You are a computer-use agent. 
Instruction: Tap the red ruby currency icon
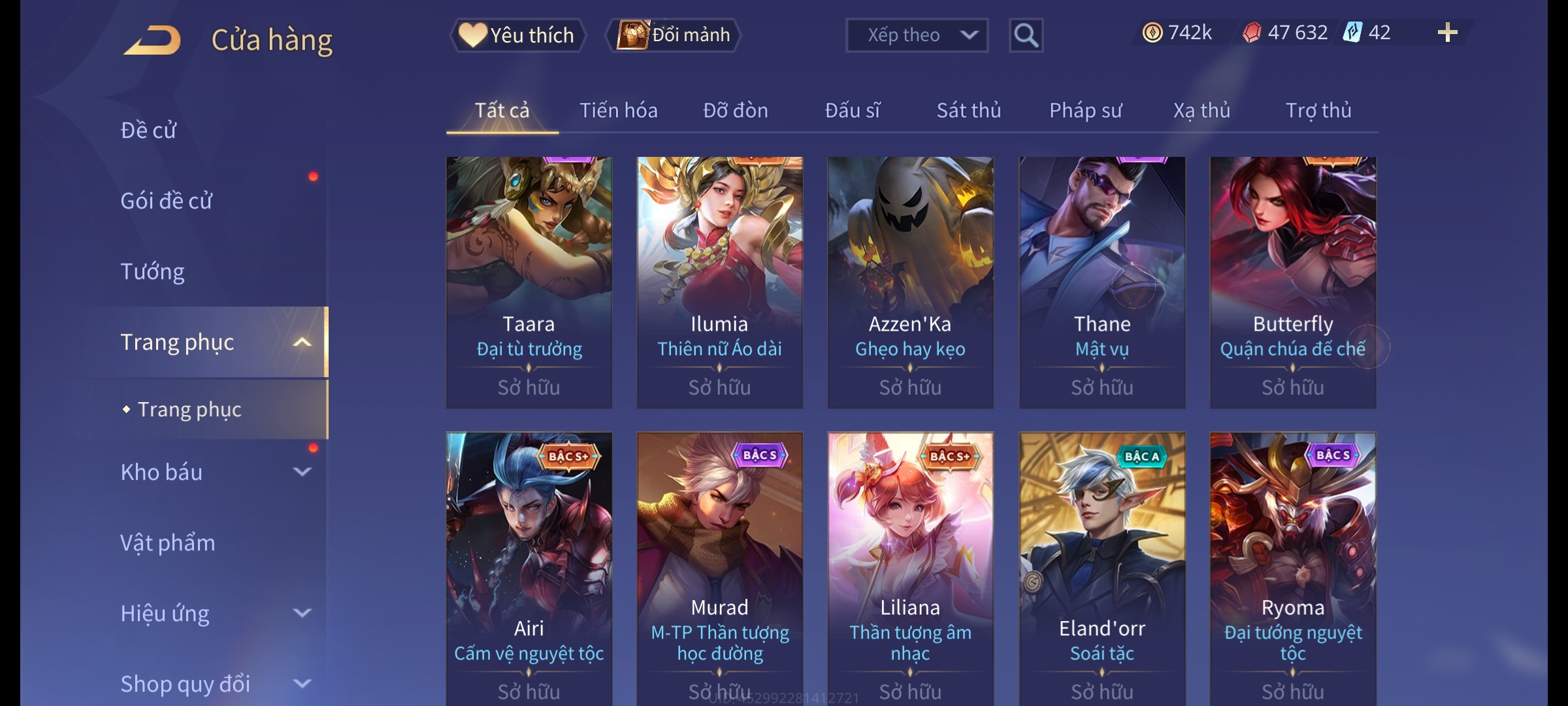tap(1252, 33)
